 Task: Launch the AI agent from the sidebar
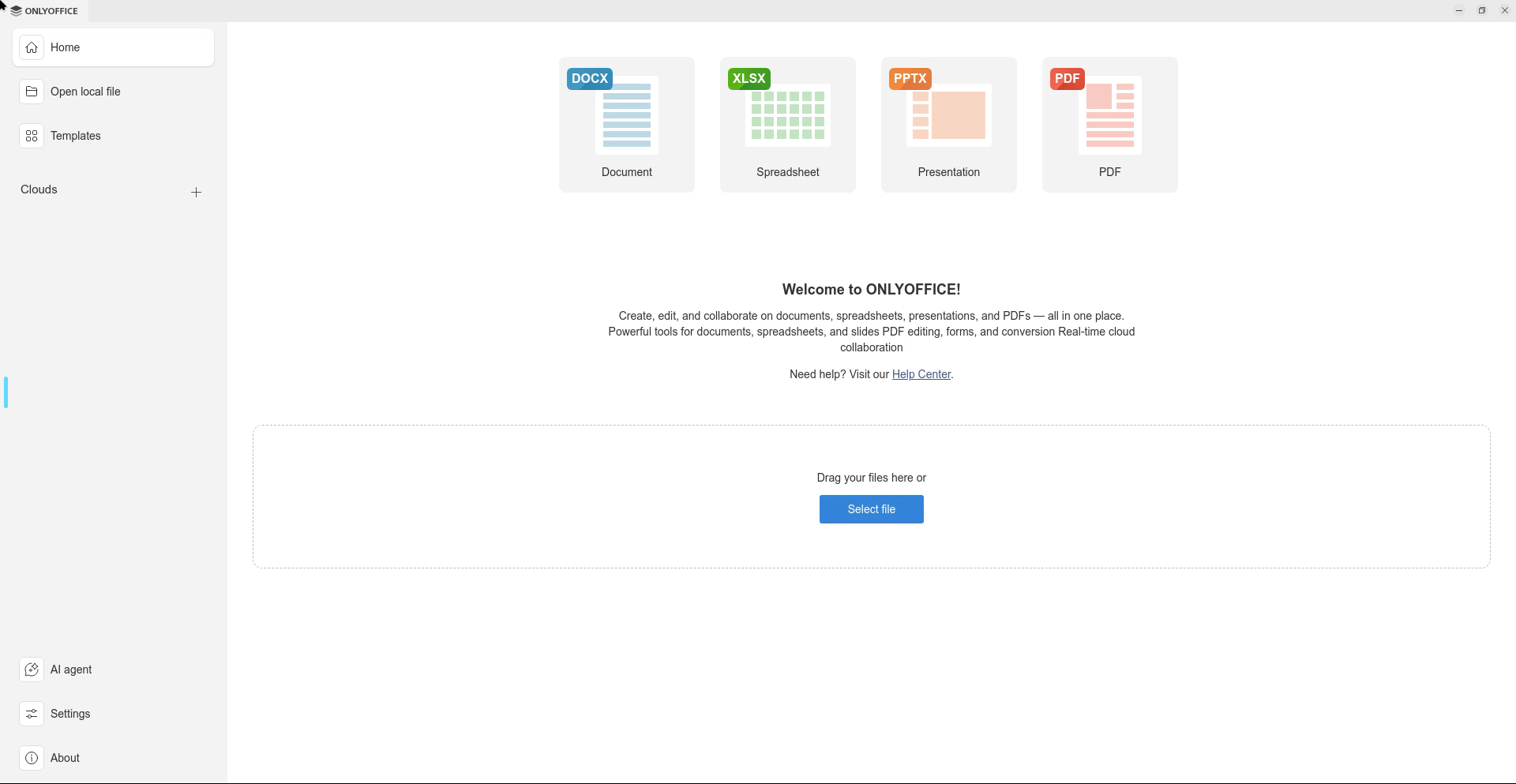click(32, 670)
